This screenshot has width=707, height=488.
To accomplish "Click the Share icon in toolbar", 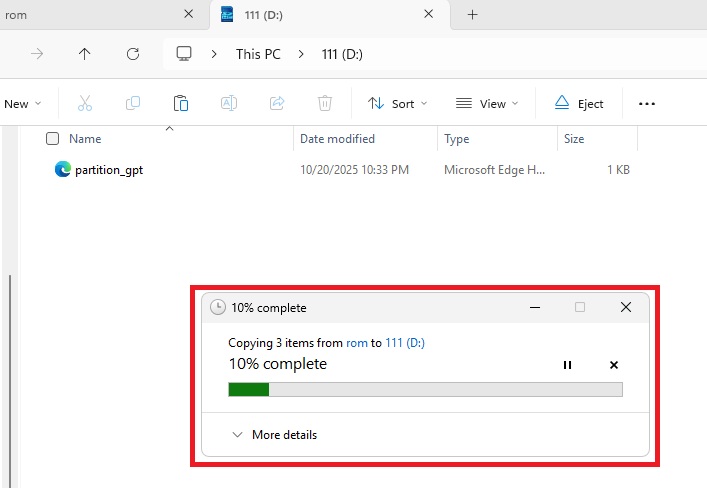I will click(x=277, y=104).
